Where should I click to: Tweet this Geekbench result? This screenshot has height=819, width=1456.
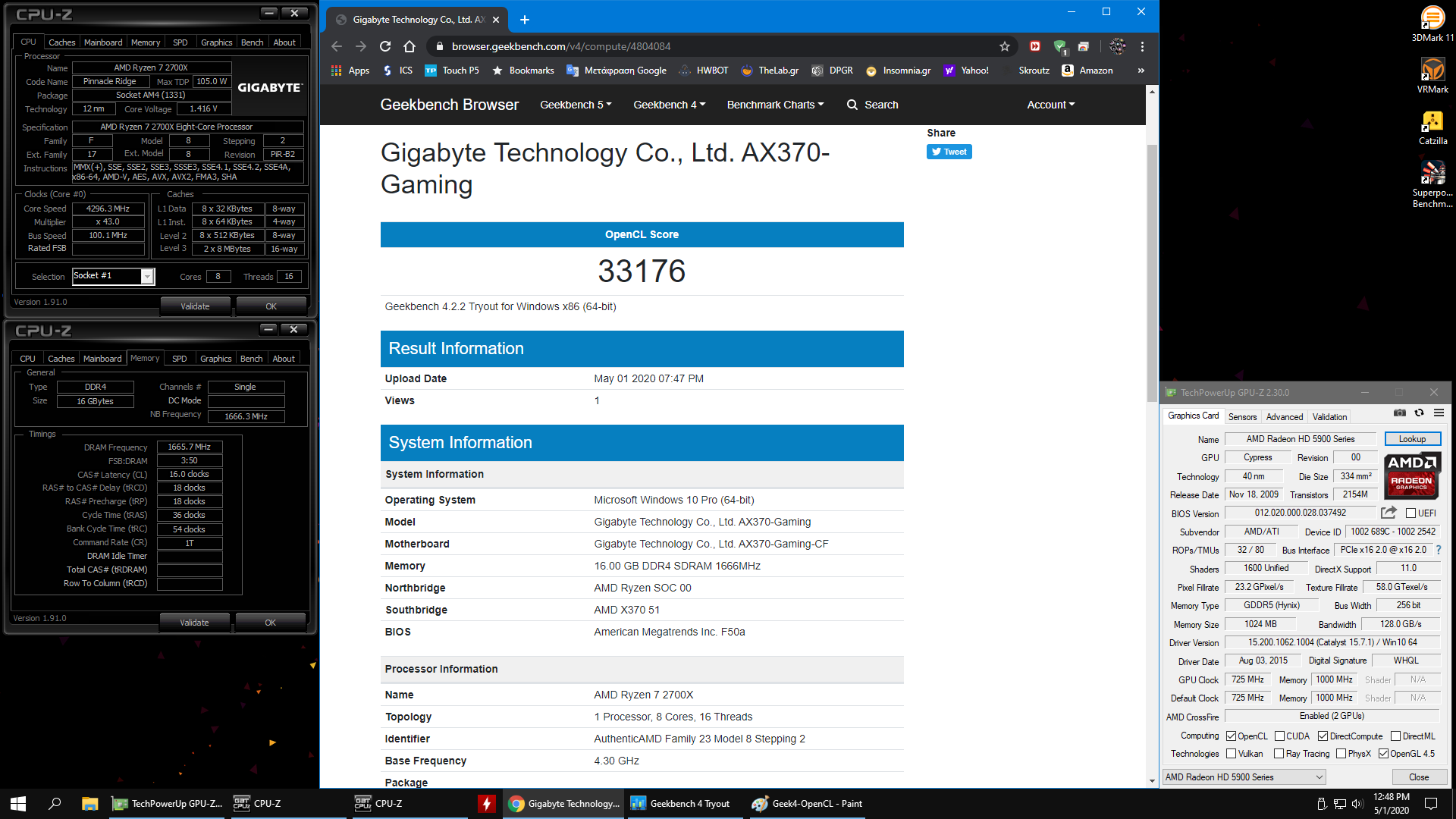tap(949, 152)
